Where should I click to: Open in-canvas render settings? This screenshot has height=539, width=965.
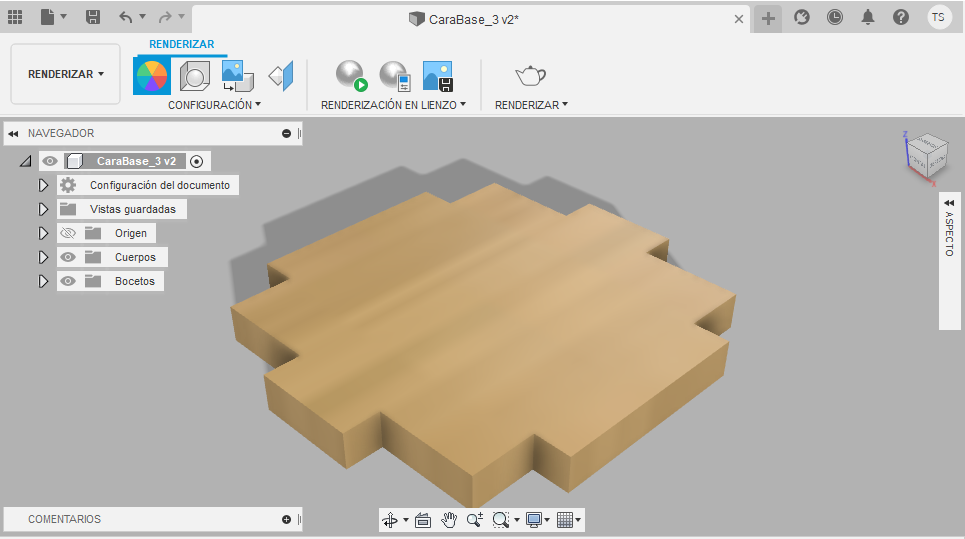(x=395, y=76)
